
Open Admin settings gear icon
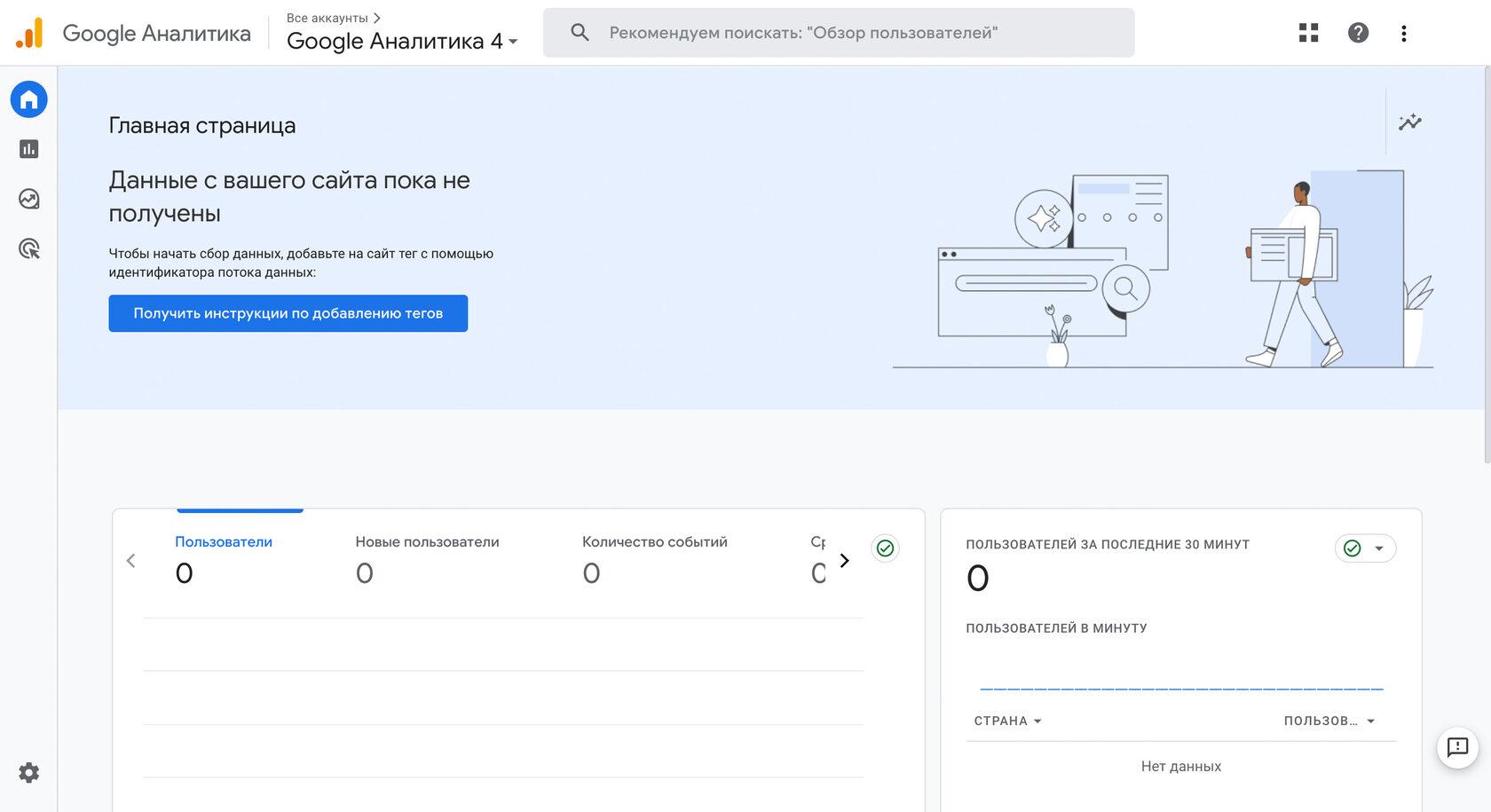point(28,773)
